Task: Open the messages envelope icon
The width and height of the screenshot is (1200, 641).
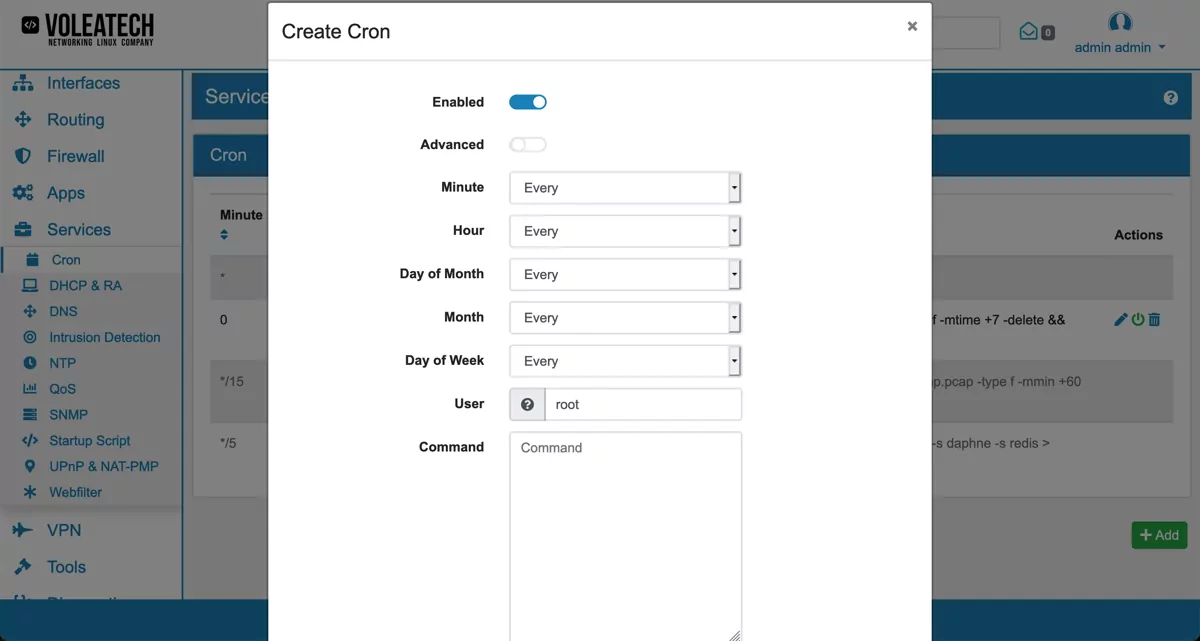Action: pos(1030,31)
